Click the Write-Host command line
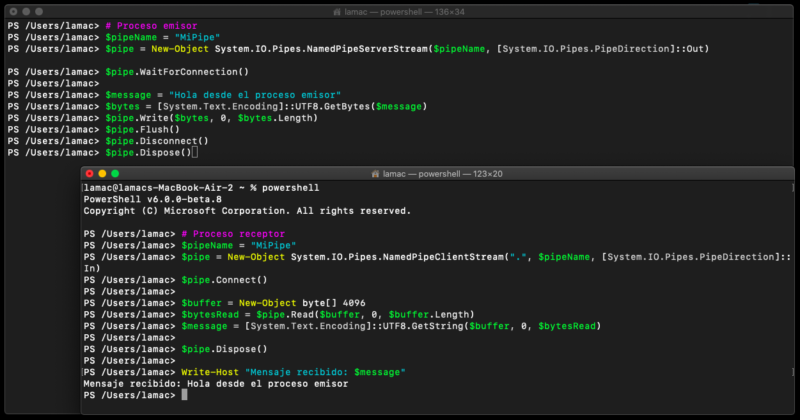 click(293, 373)
